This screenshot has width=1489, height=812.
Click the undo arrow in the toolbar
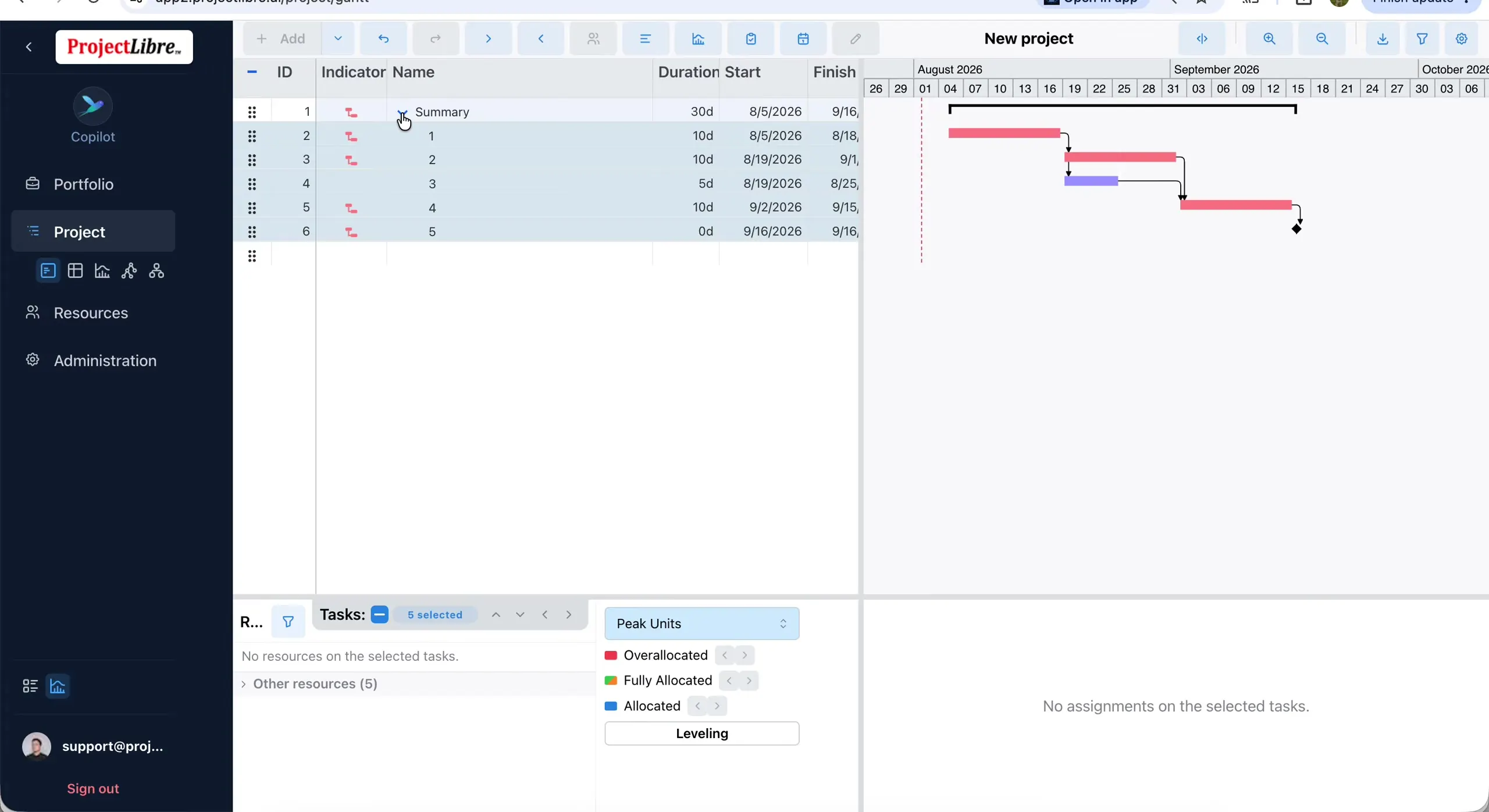click(383, 39)
